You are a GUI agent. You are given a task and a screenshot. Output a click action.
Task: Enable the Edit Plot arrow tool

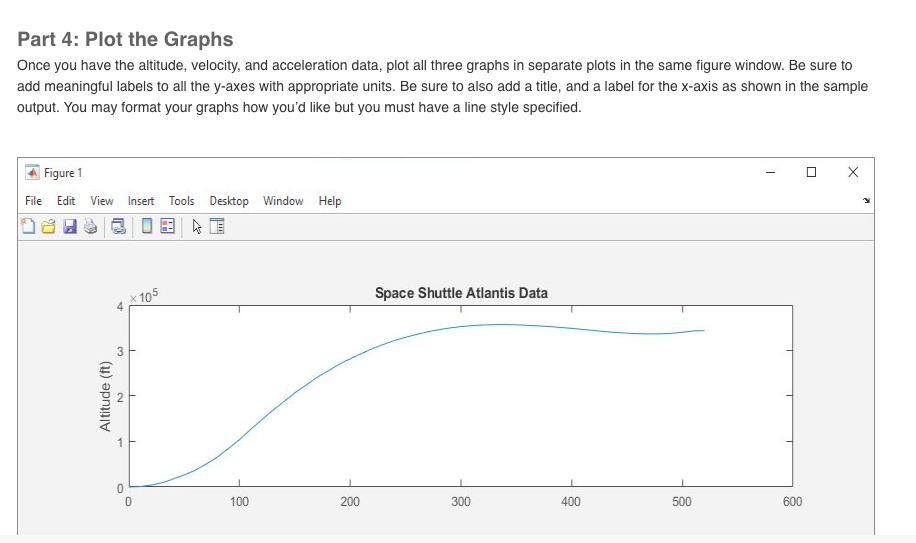(197, 227)
